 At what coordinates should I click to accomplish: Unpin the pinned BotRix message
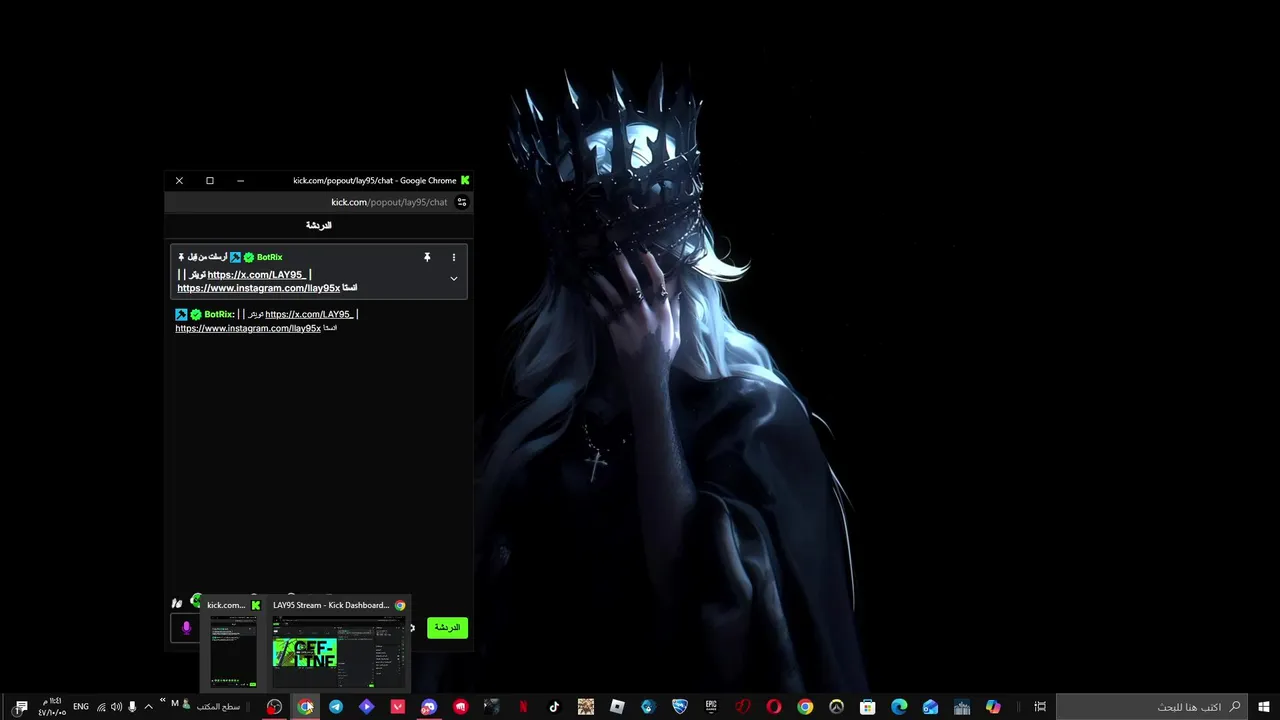427,257
